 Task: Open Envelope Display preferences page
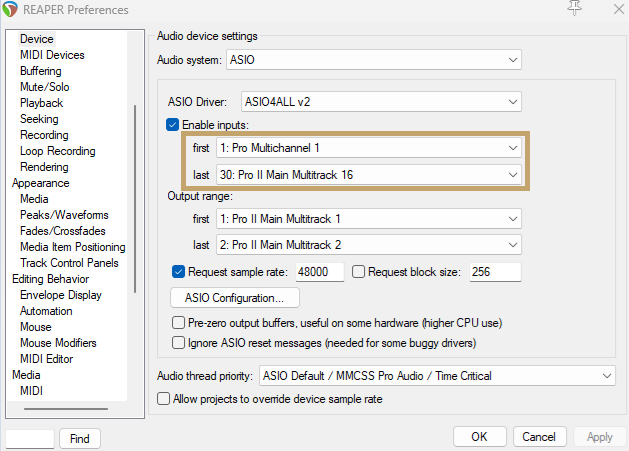pyautogui.click(x=61, y=295)
